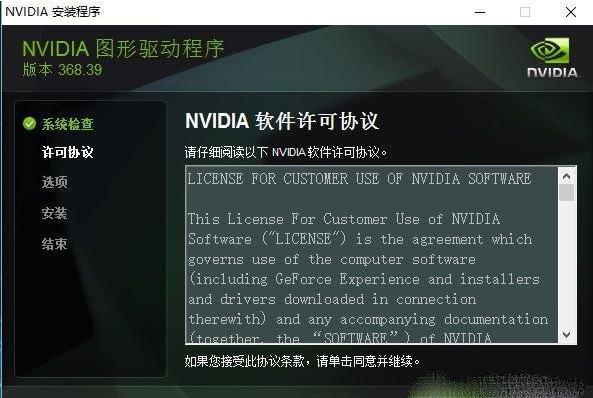Click the 'NVIDIA 软件许可协议' heading
The width and height of the screenshot is (593, 398).
tap(282, 121)
